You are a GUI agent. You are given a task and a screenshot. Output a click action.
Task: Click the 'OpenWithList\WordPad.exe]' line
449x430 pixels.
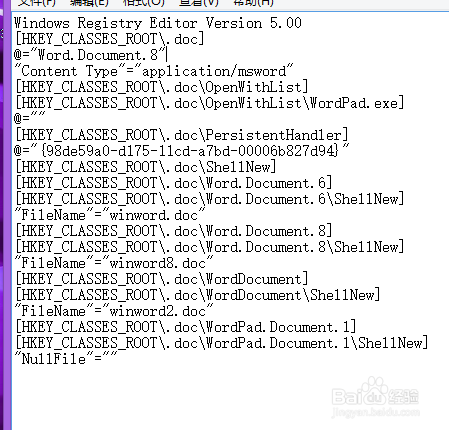(x=210, y=103)
